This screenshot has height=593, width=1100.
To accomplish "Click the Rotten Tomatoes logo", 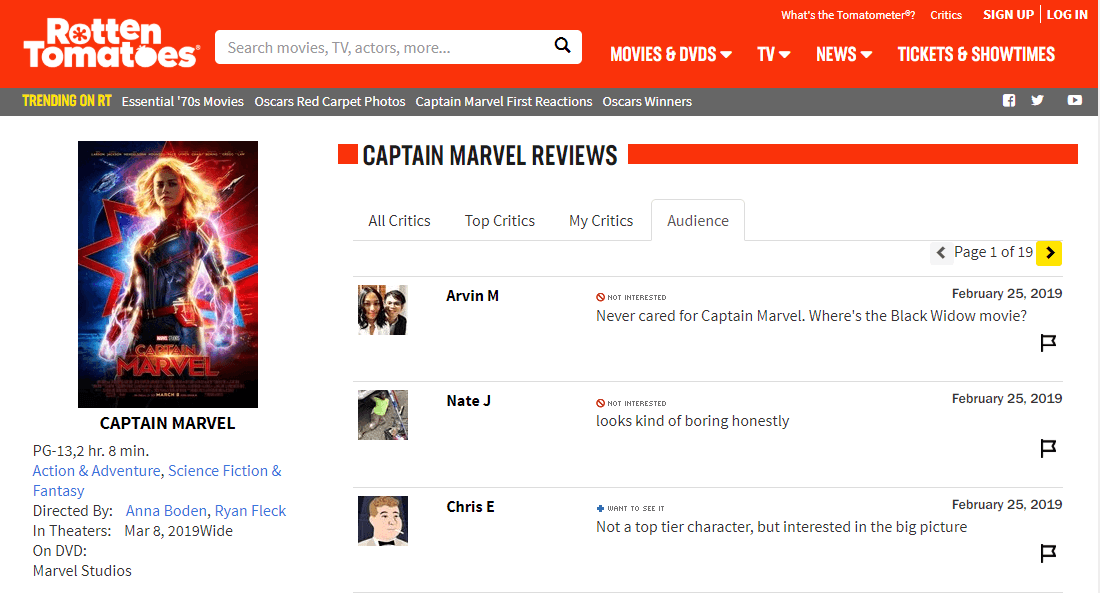I will 112,44.
